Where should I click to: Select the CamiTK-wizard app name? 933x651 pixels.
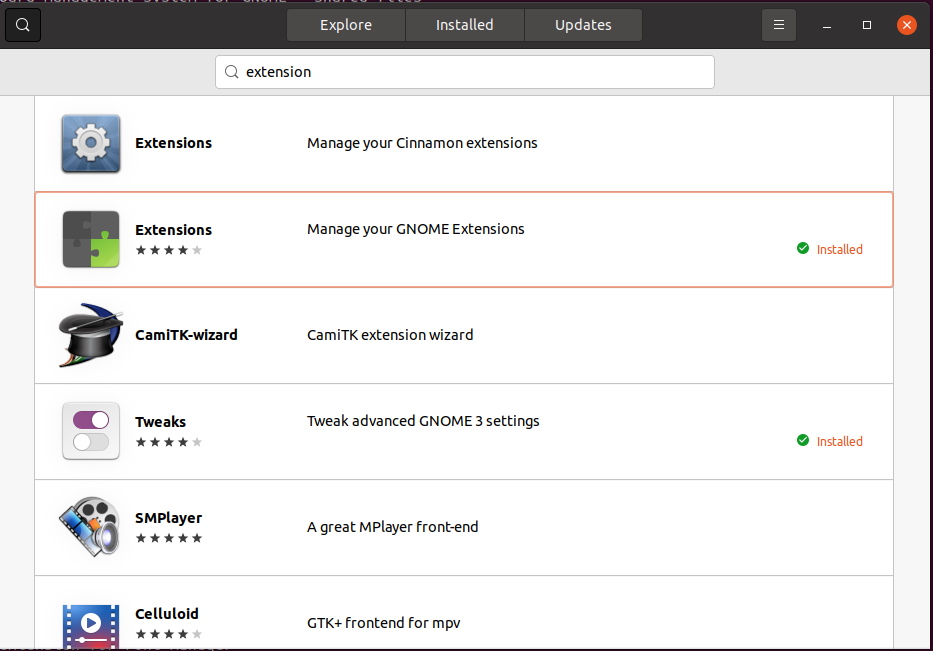(x=186, y=335)
